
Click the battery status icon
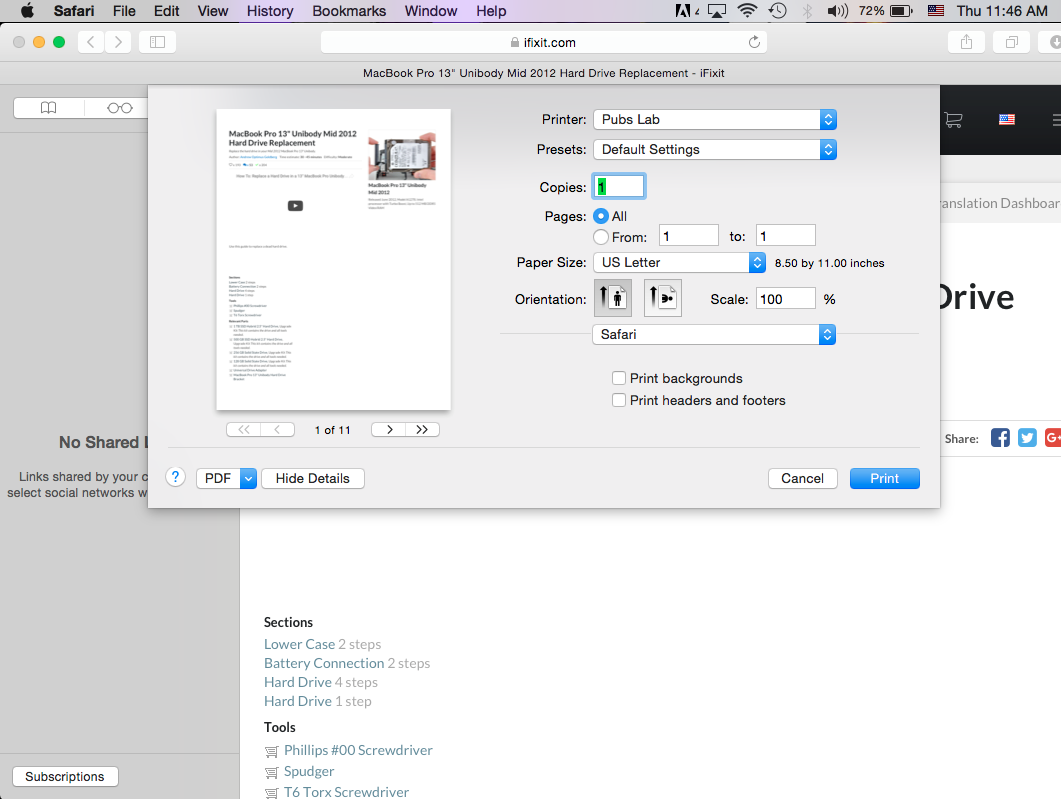click(901, 11)
